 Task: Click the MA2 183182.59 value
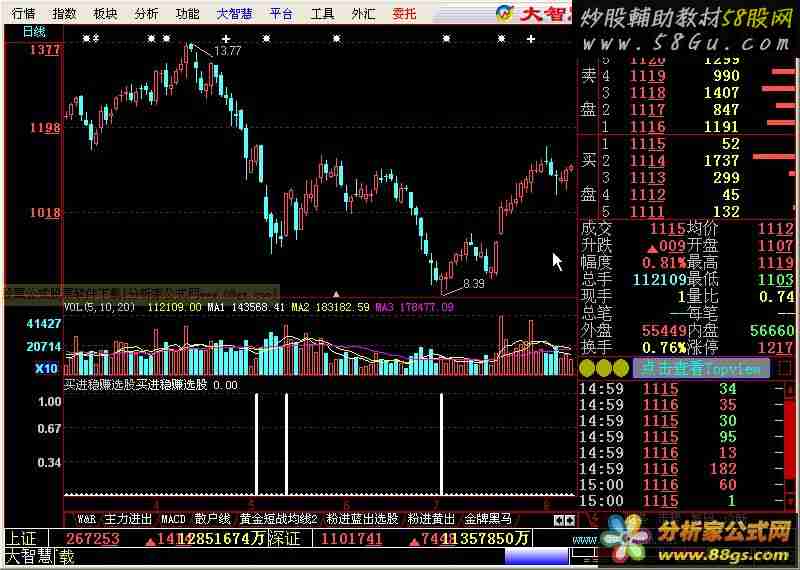(x=330, y=307)
